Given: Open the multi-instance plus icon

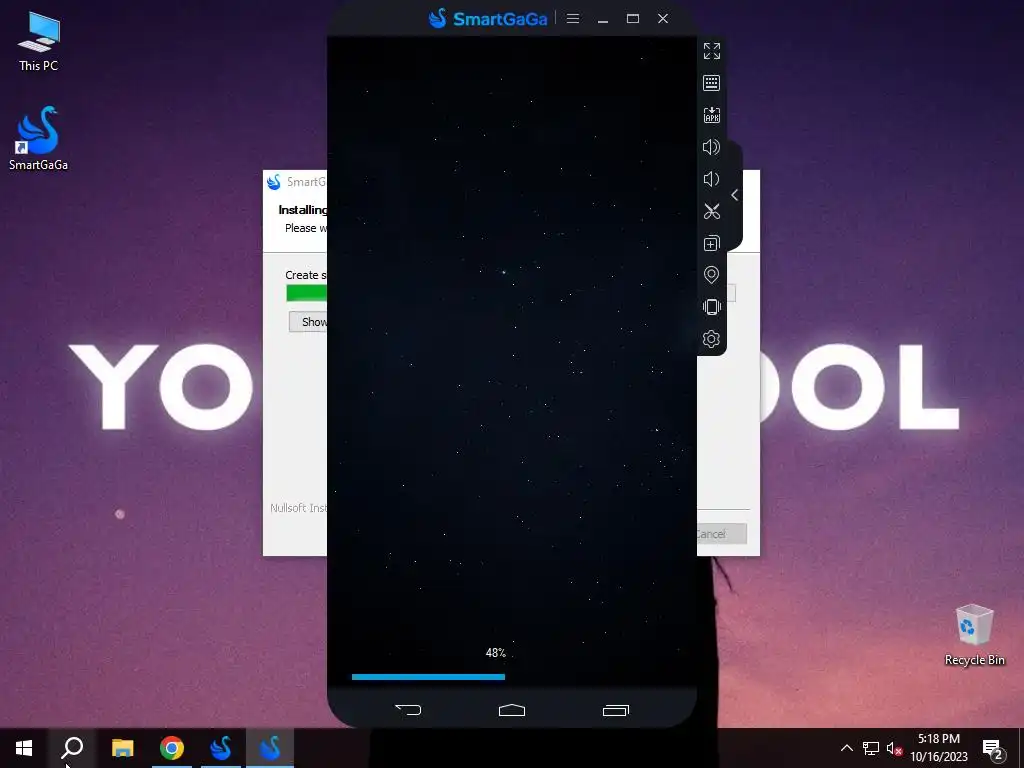Looking at the screenshot, I should [x=711, y=243].
